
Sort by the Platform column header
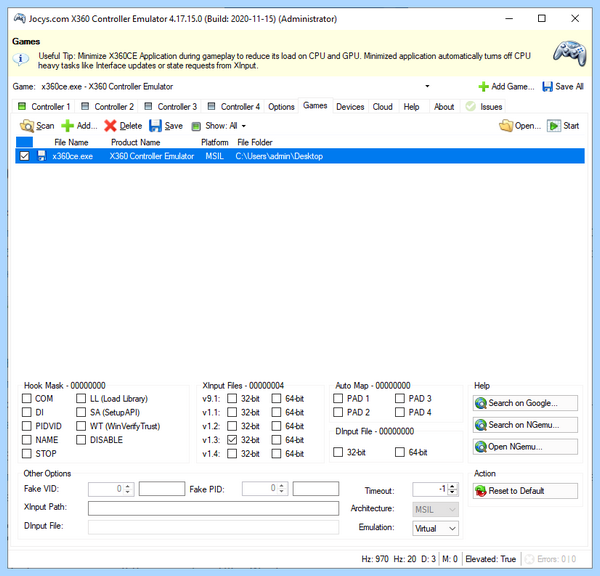pos(215,142)
